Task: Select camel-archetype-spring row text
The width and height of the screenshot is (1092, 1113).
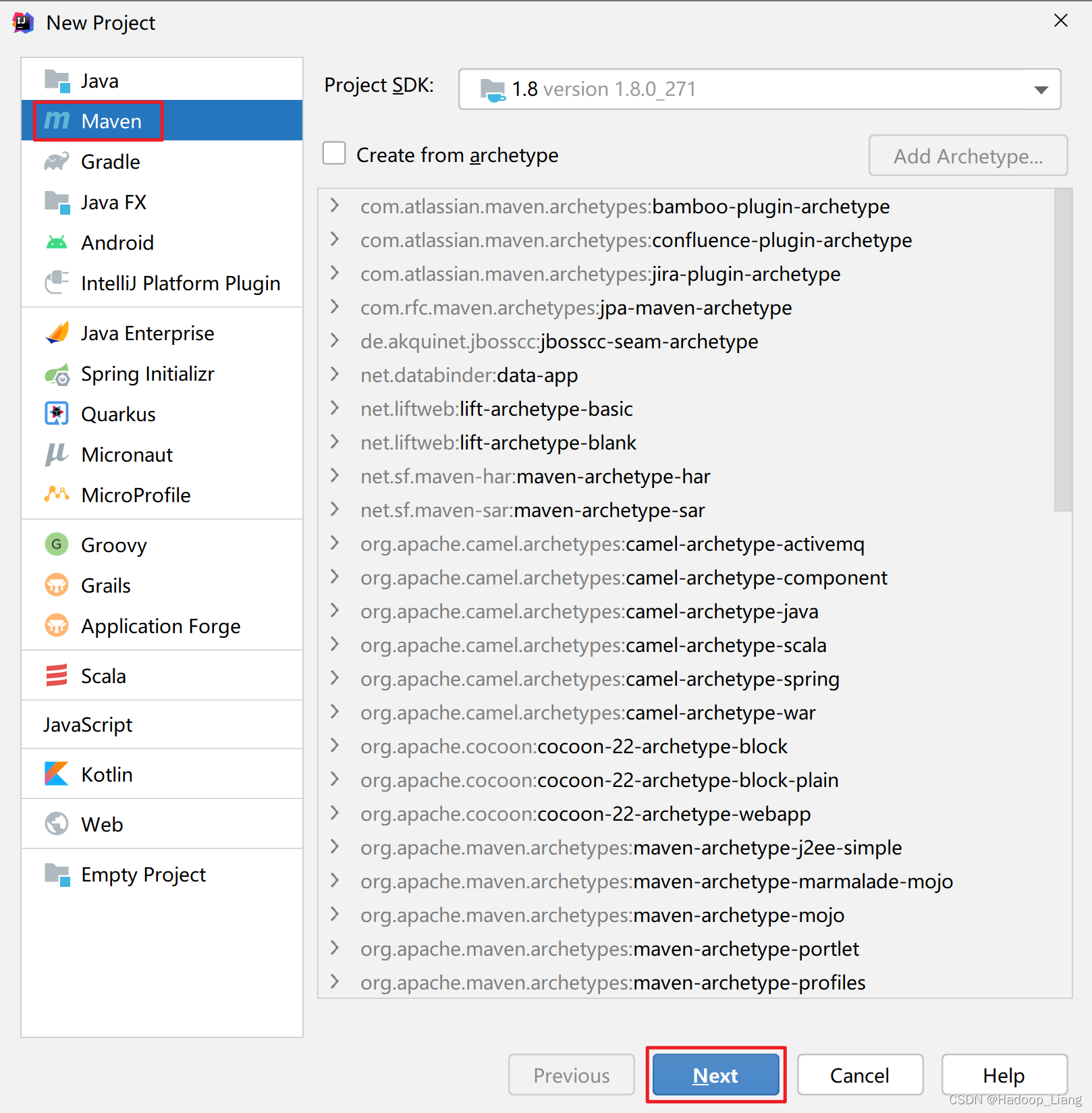Action: pyautogui.click(x=600, y=679)
